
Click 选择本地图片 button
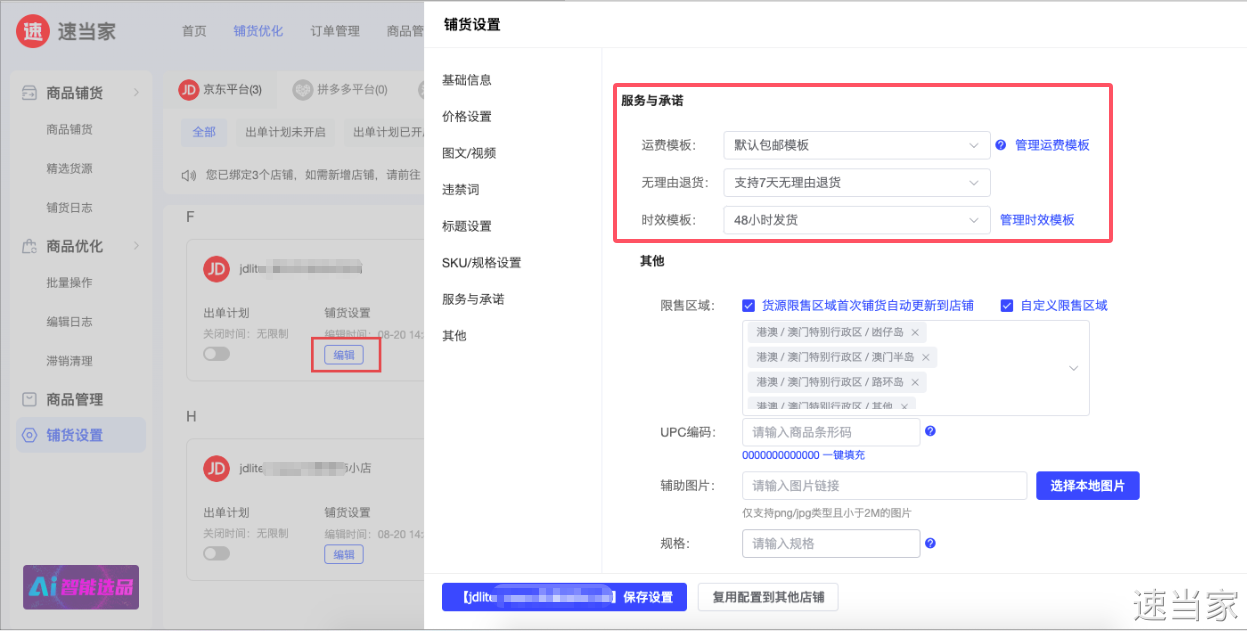pyautogui.click(x=1087, y=486)
